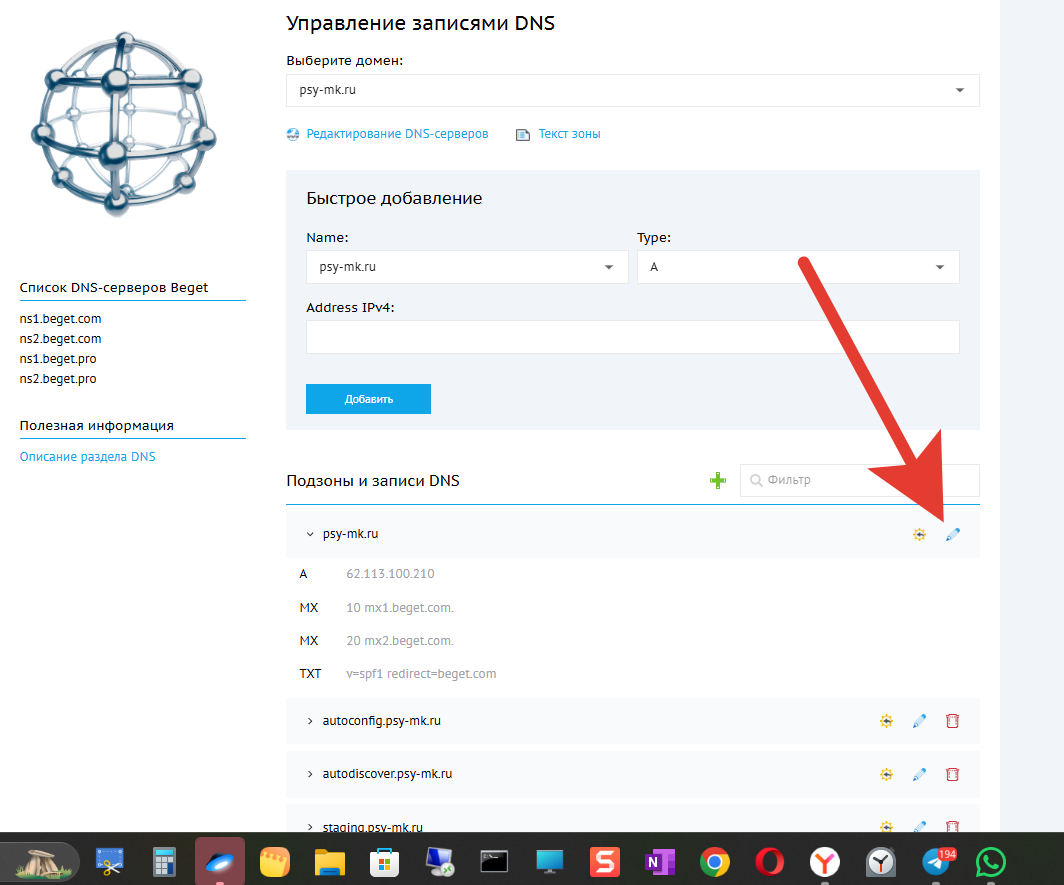Edit autodiscover.psy-mk.ru using the pencil icon
Viewport: 1064px width, 885px height.
click(x=919, y=774)
